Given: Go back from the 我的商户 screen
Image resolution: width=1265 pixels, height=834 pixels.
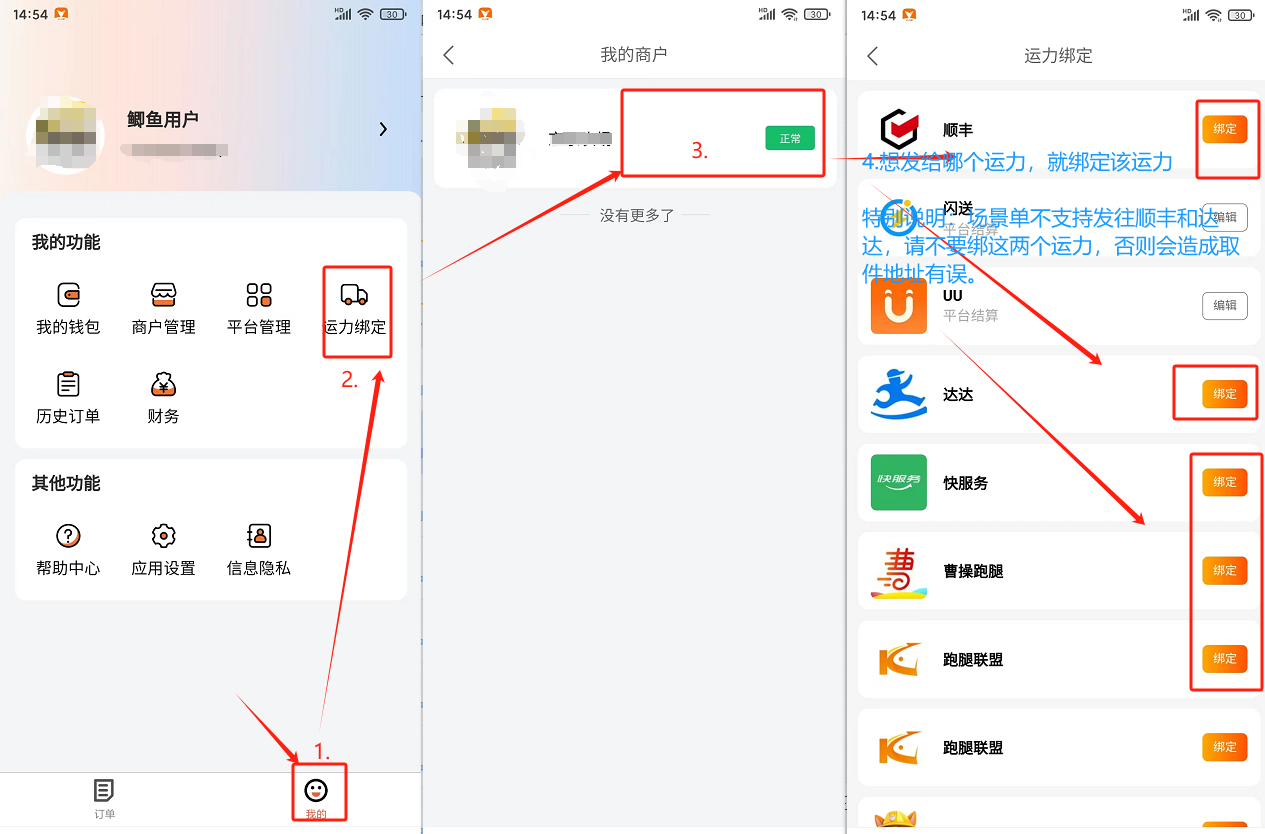Looking at the screenshot, I should pos(449,55).
